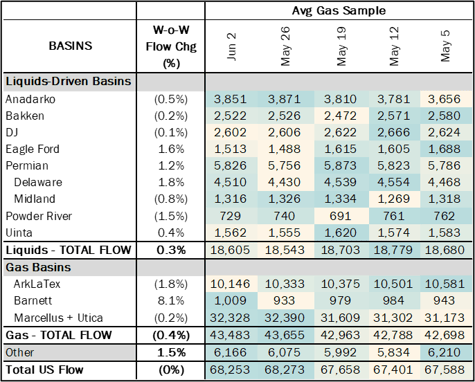Image resolution: width=475 pixels, height=382 pixels.
Task: Click Other Jun 2 value 6,166
Action: (230, 353)
